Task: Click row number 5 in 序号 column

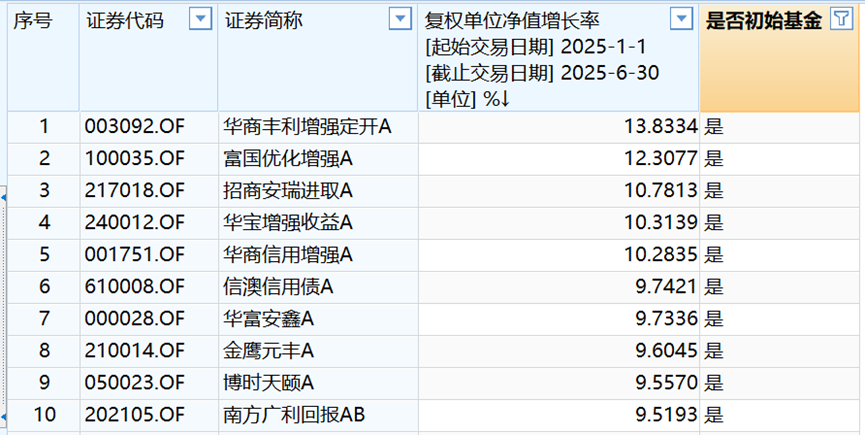Action: point(44,255)
